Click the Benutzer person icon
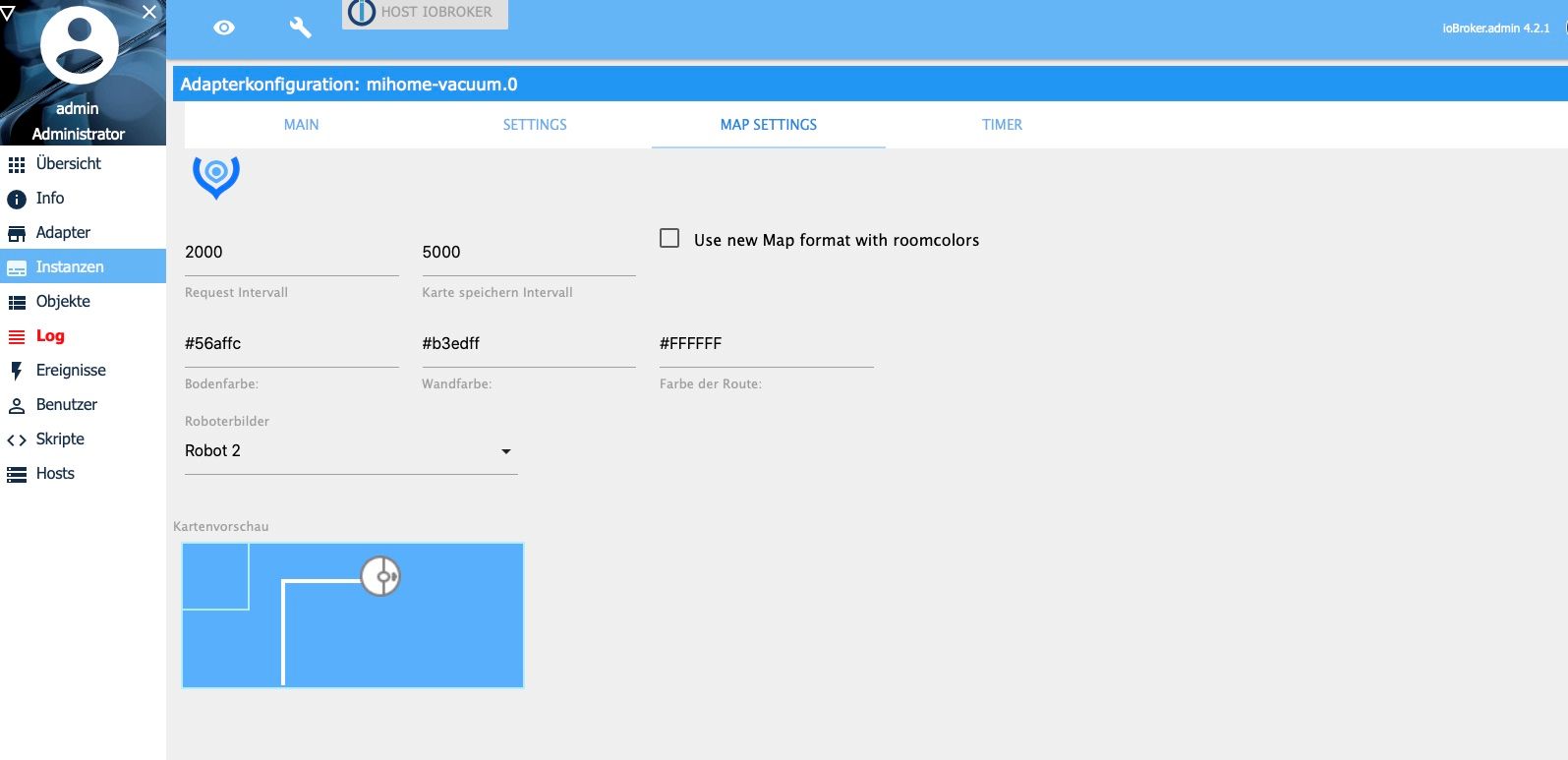The image size is (1568, 760). pos(17,405)
